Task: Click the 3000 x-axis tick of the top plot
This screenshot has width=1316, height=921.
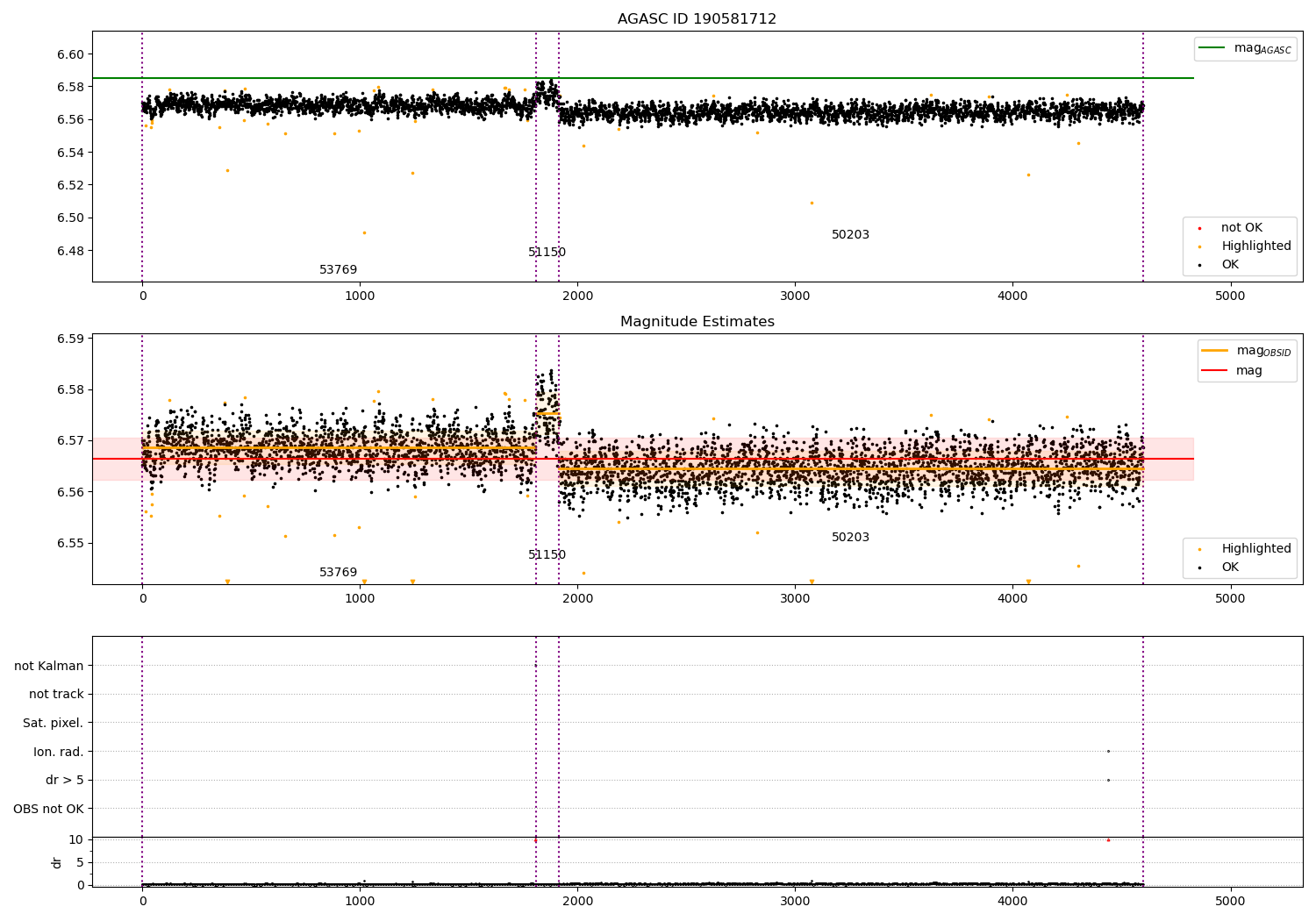Action: click(x=795, y=296)
